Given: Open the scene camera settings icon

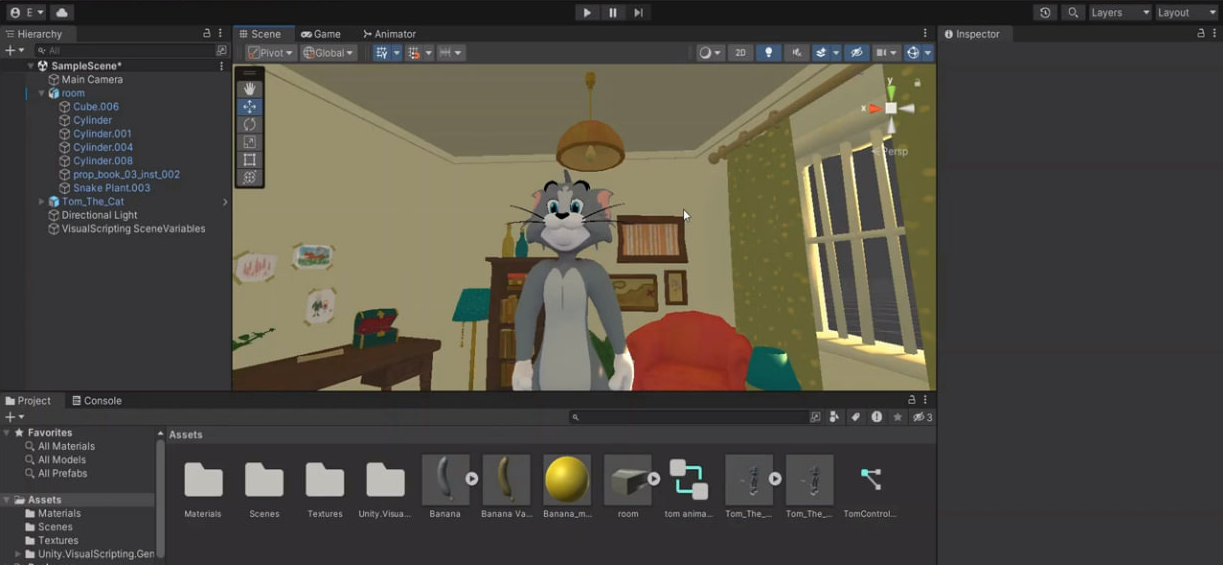Looking at the screenshot, I should 886,53.
